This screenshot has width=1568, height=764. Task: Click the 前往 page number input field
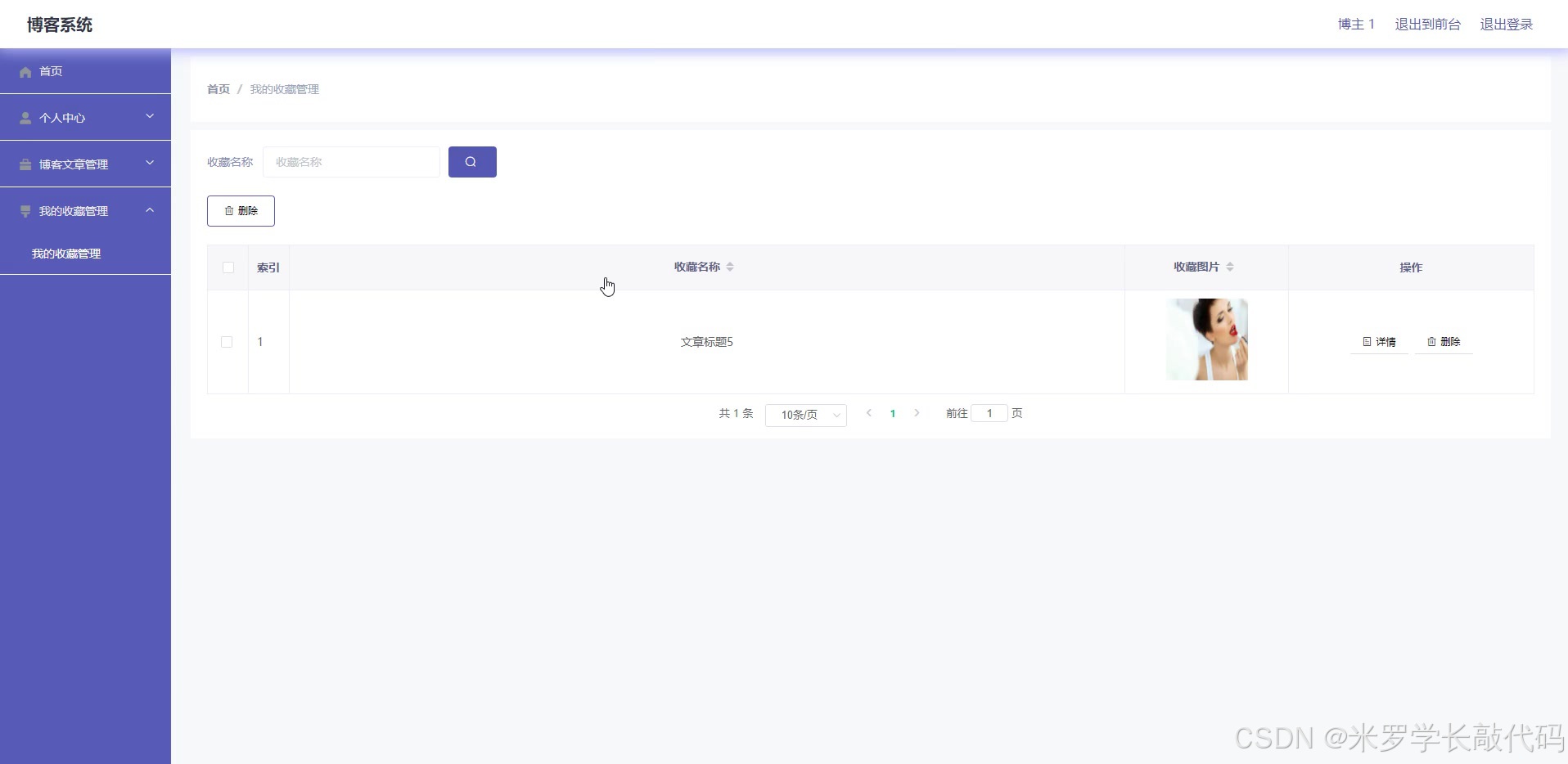coord(990,413)
